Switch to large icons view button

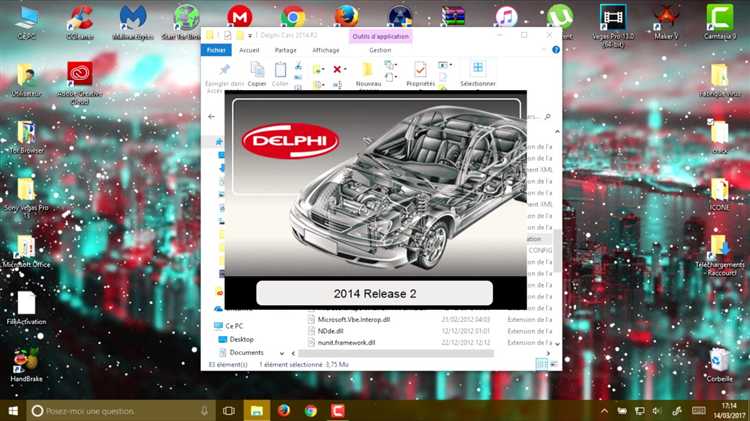pos(554,365)
